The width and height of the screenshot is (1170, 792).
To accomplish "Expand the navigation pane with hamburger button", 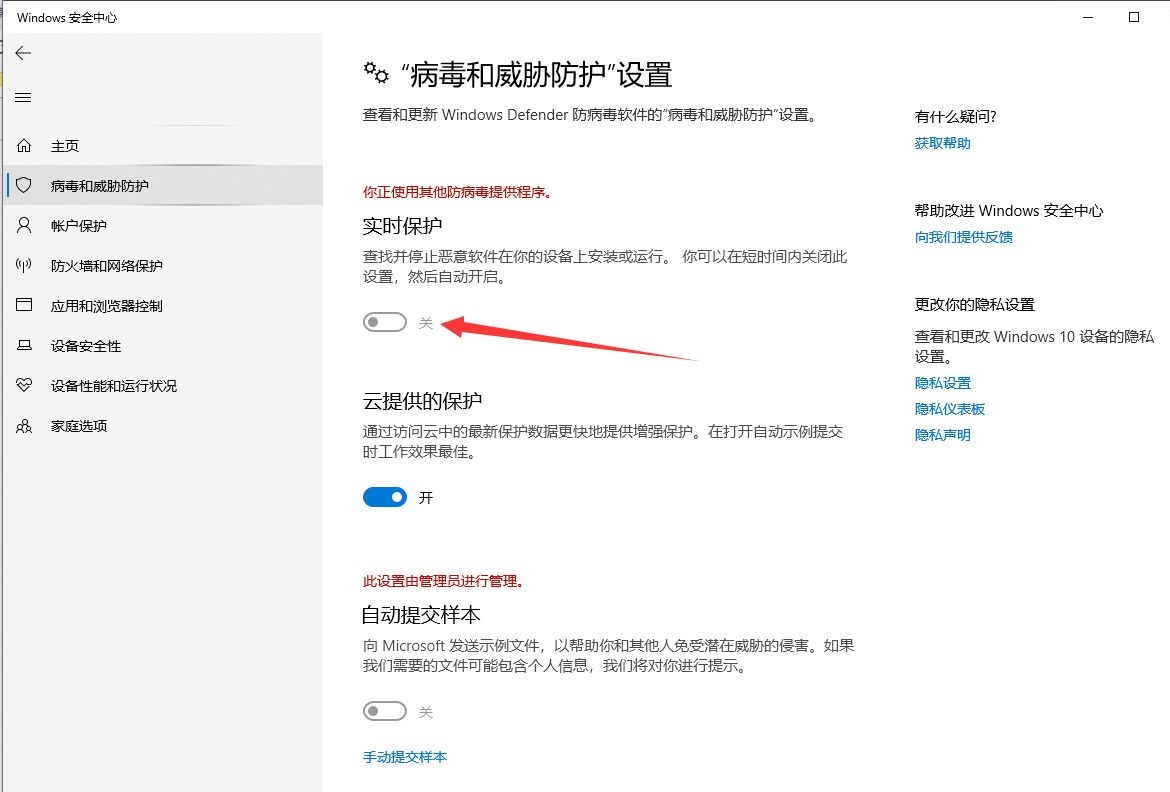I will 24,98.
